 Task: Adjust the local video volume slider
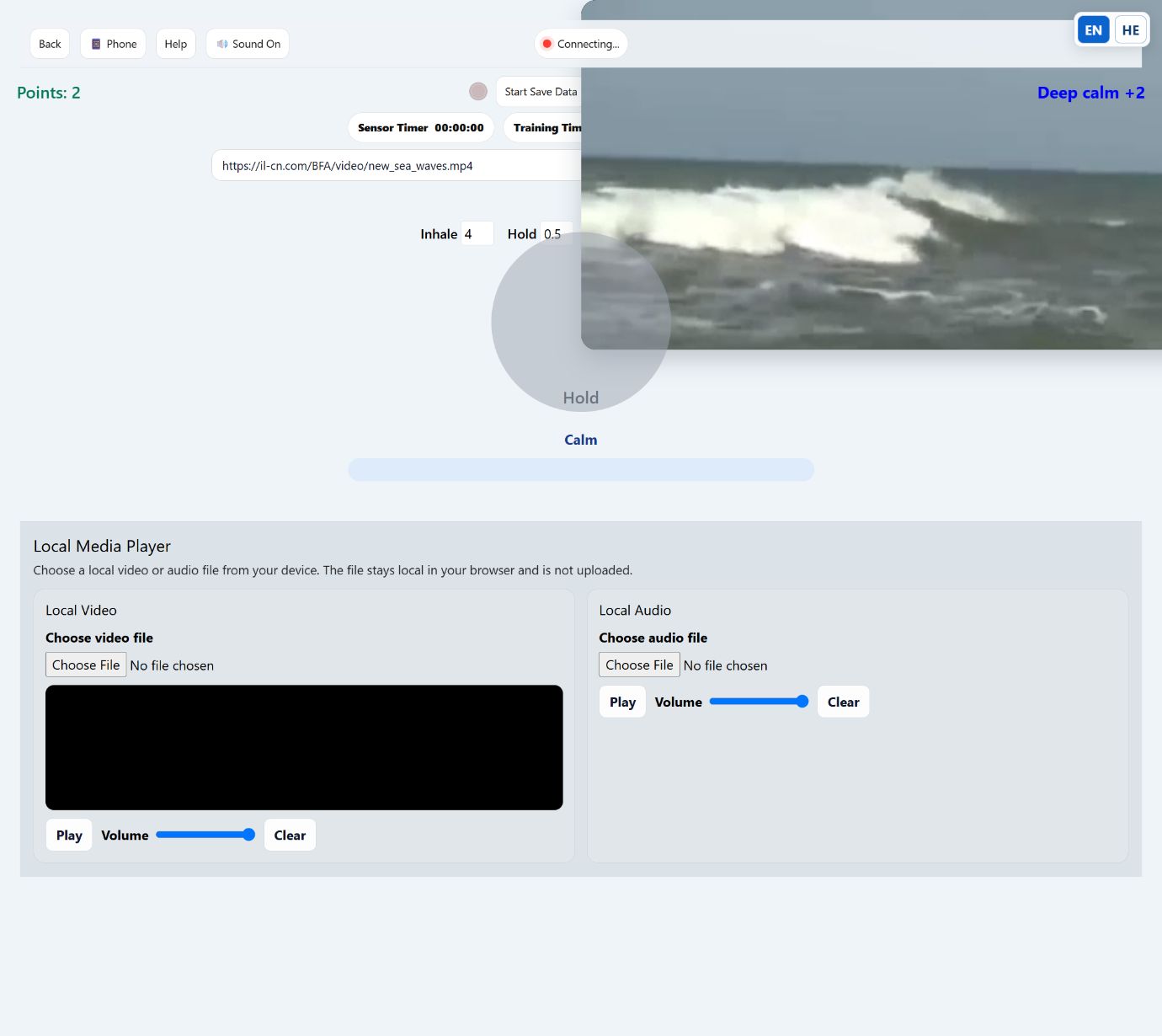point(205,835)
